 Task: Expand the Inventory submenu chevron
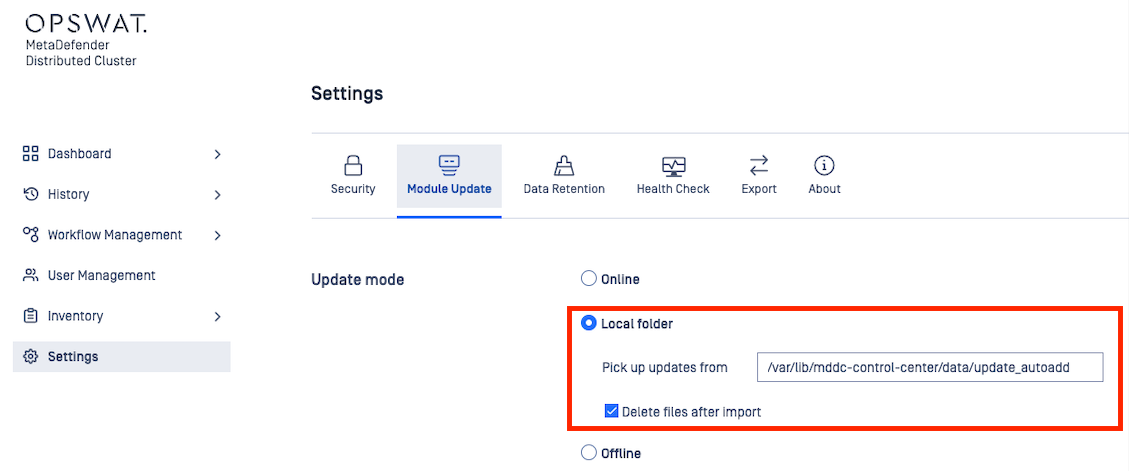[217, 316]
